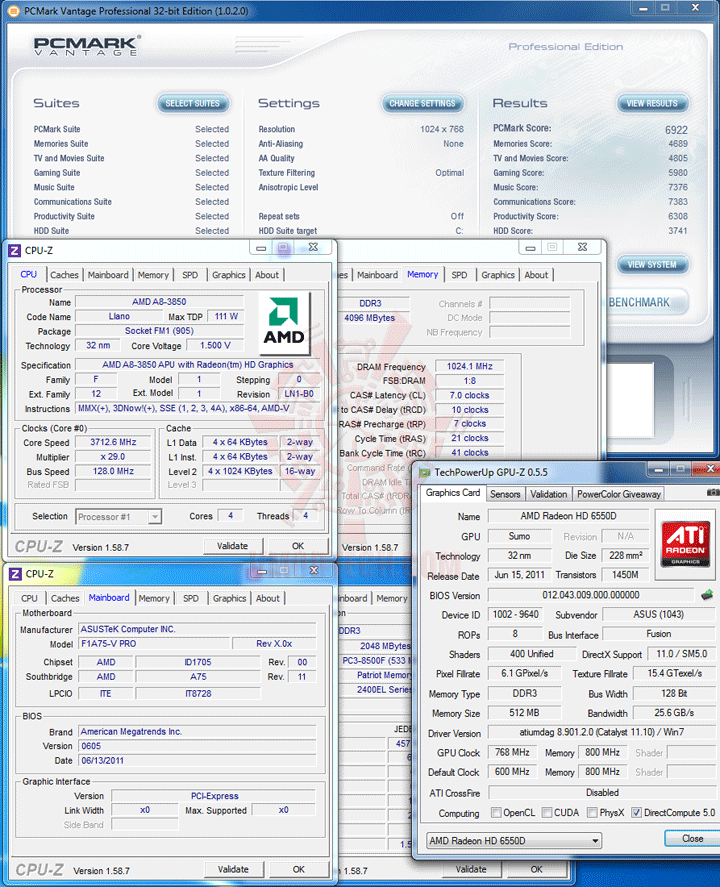720x887 pixels.
Task: Click the Name field showing AMD A8-3850
Action: 159,302
